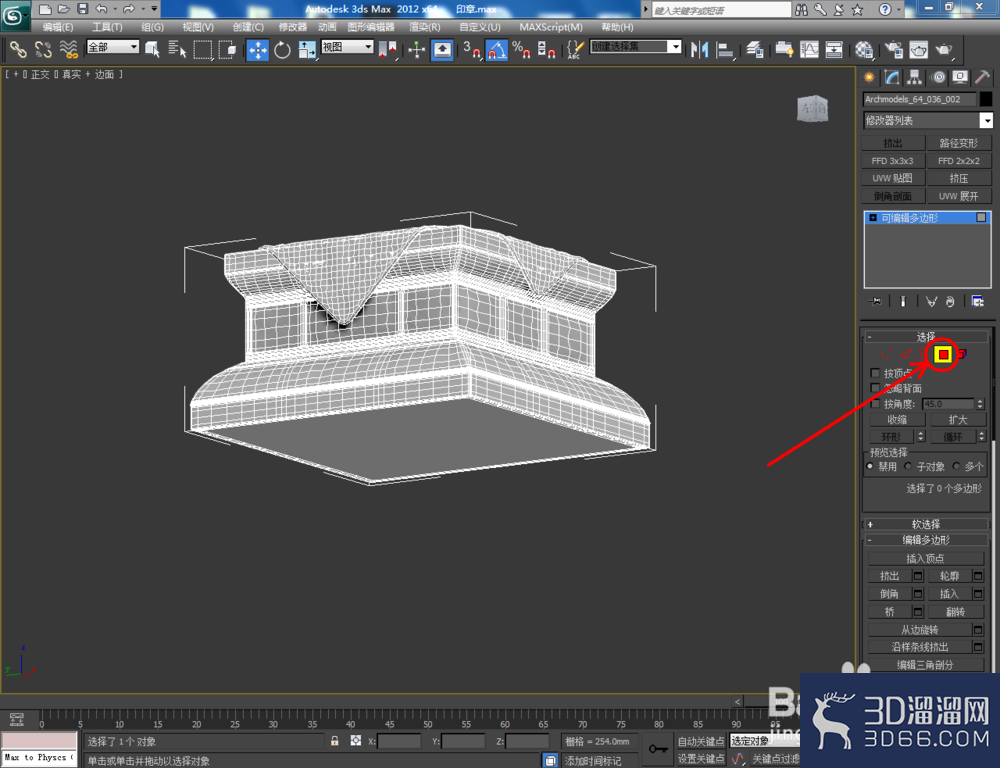Activate Select and Rotate tool

click(282, 50)
